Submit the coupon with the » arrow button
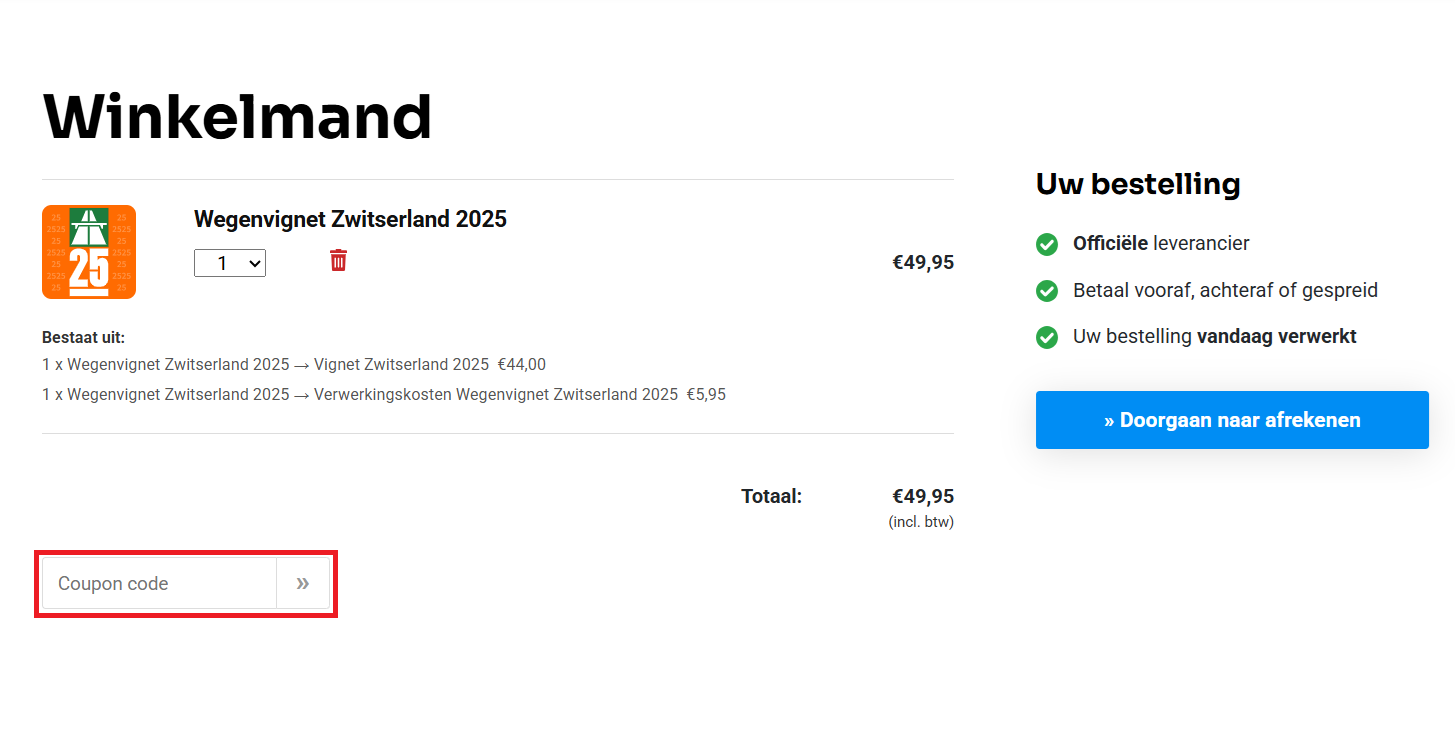This screenshot has width=1455, height=750. tap(303, 583)
